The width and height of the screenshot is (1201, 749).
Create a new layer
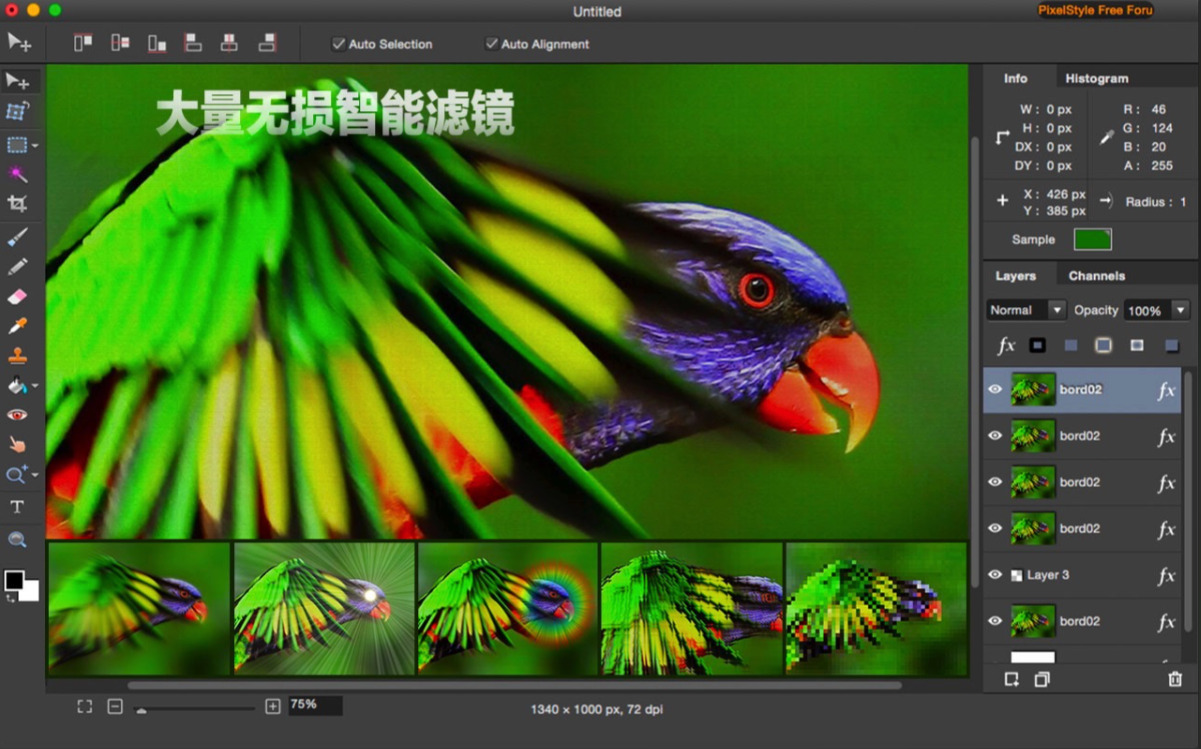(x=1012, y=679)
